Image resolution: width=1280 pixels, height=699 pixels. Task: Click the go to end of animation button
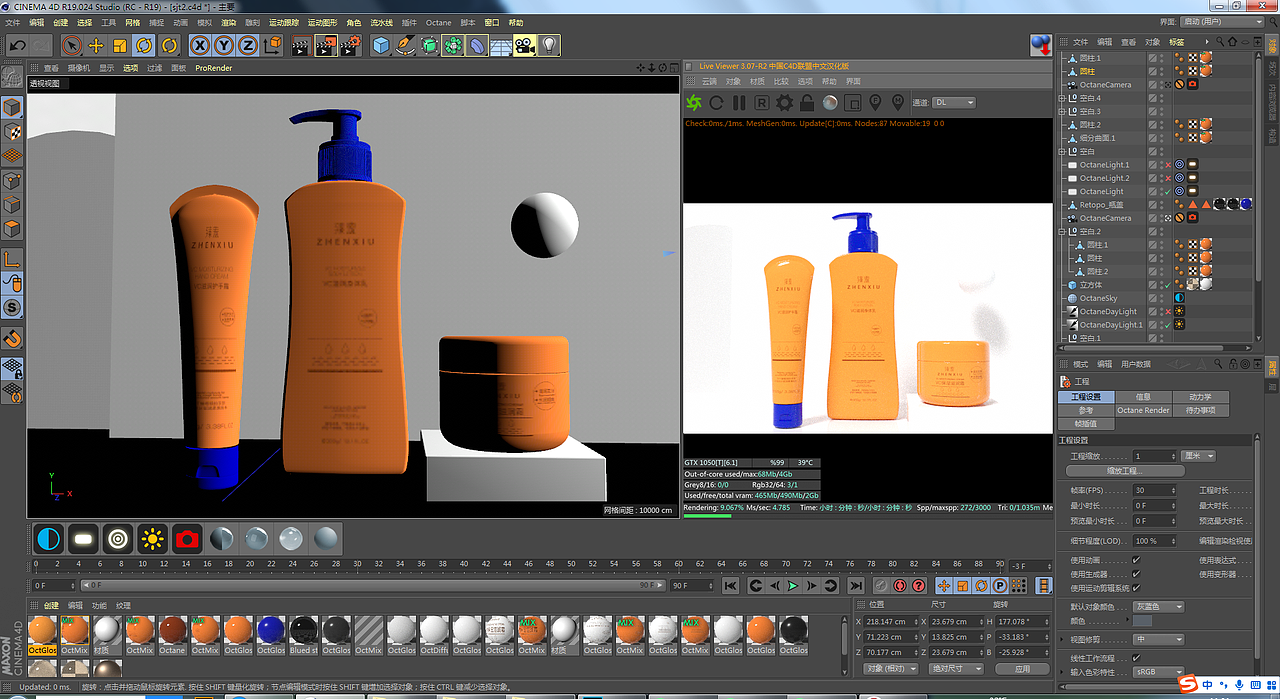point(855,585)
